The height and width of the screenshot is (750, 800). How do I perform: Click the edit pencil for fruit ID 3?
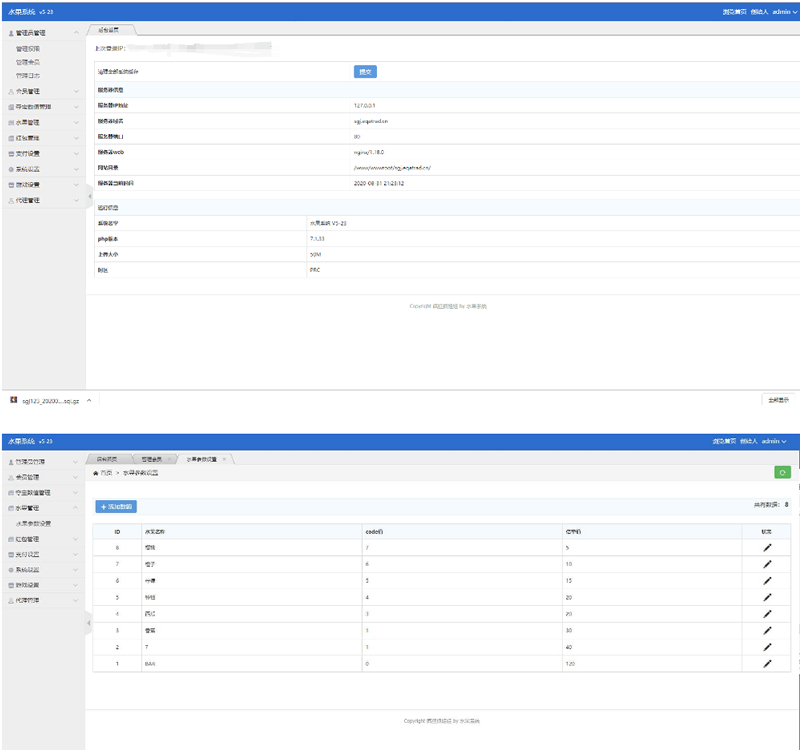[767, 630]
